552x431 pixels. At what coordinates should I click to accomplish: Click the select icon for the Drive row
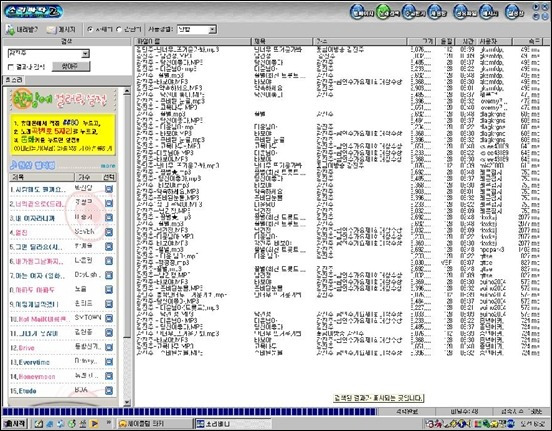[x=109, y=348]
